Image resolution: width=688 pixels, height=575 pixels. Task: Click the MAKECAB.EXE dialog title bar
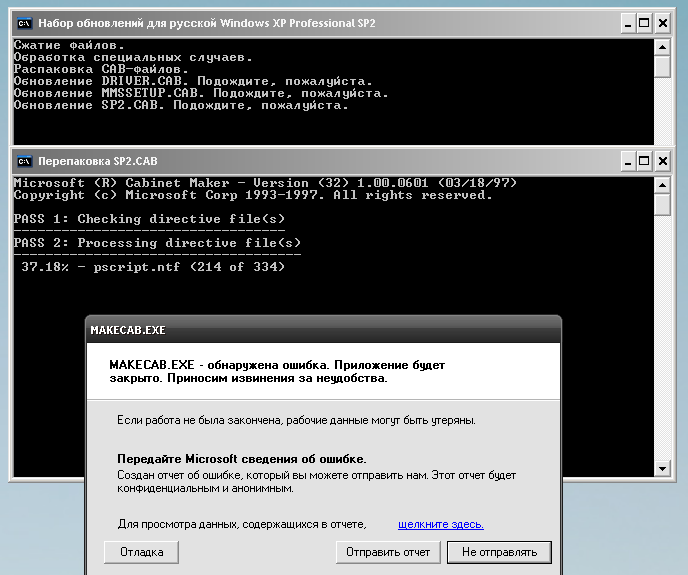pos(323,330)
